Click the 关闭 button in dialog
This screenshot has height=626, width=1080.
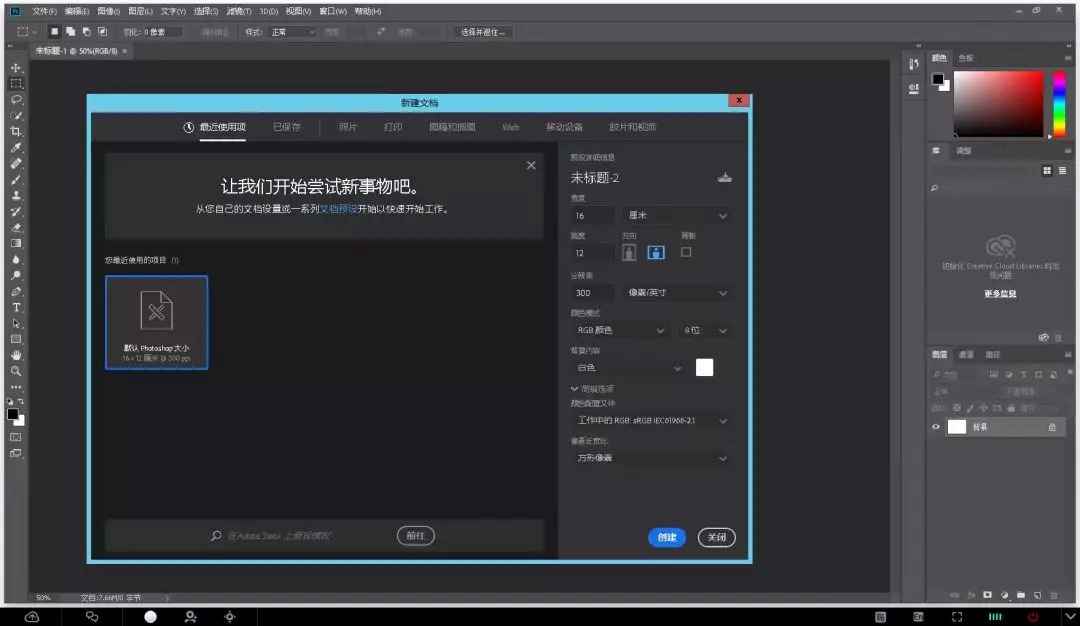(x=716, y=537)
